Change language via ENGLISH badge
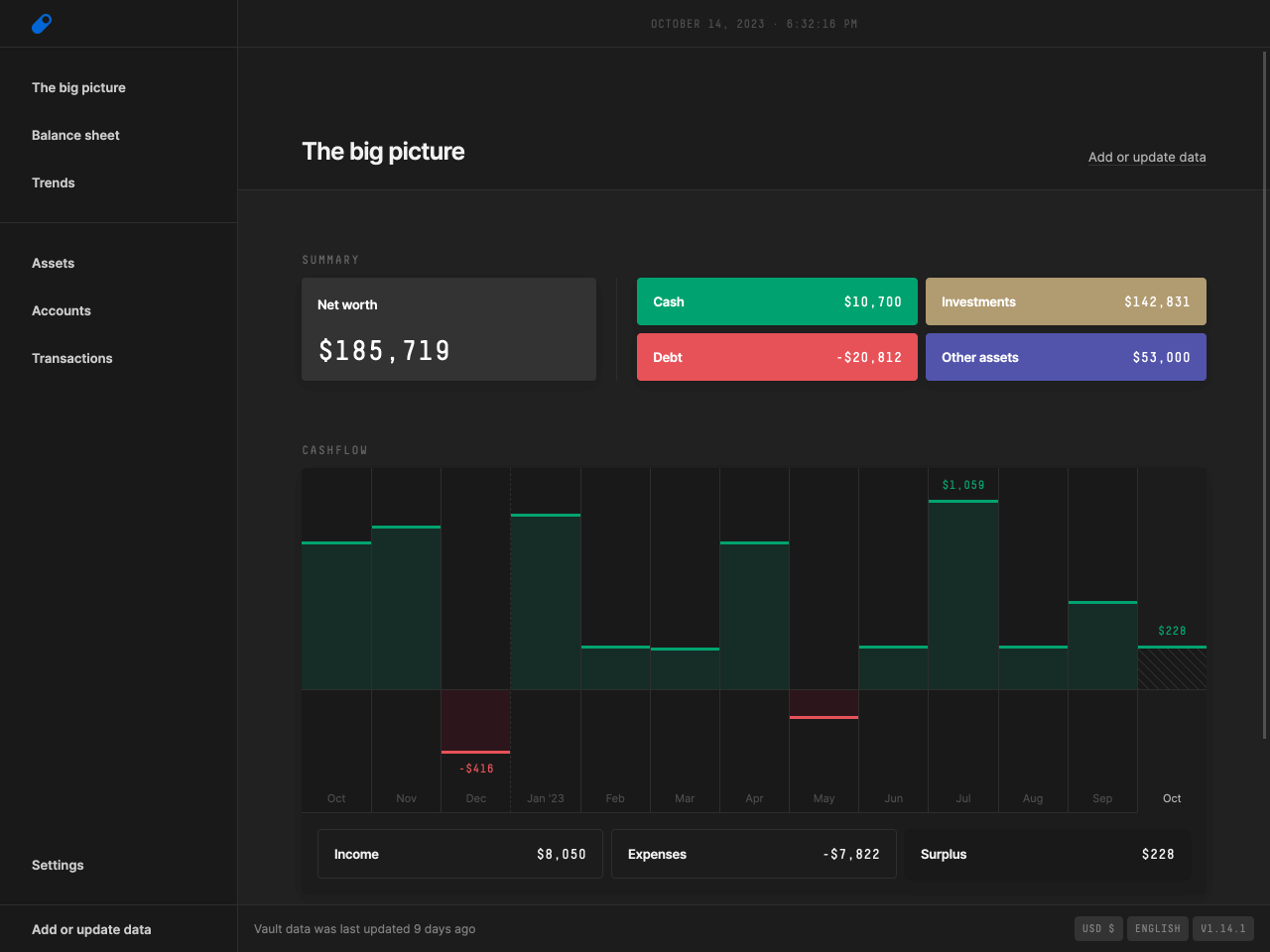The width and height of the screenshot is (1270, 952). pyautogui.click(x=1158, y=928)
